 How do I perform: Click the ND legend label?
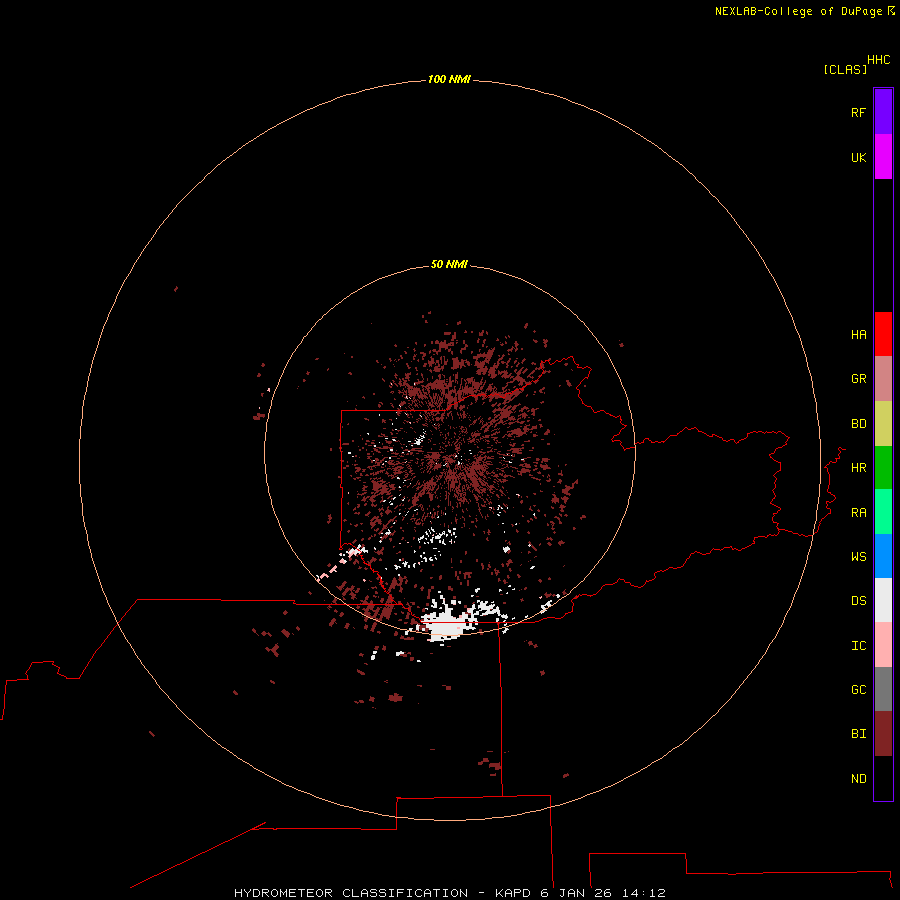(858, 778)
